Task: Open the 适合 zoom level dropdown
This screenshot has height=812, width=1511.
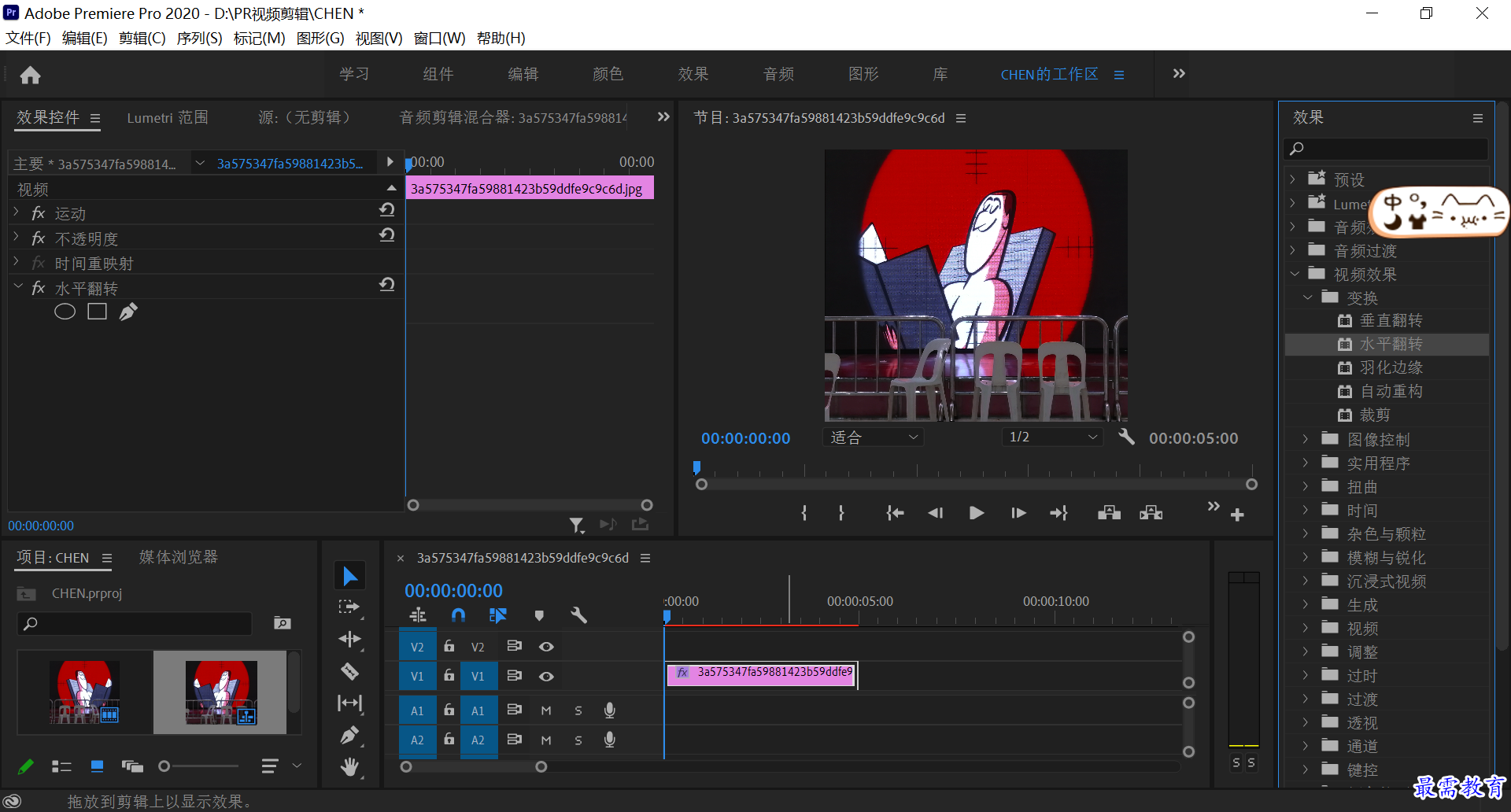Action: (x=874, y=437)
